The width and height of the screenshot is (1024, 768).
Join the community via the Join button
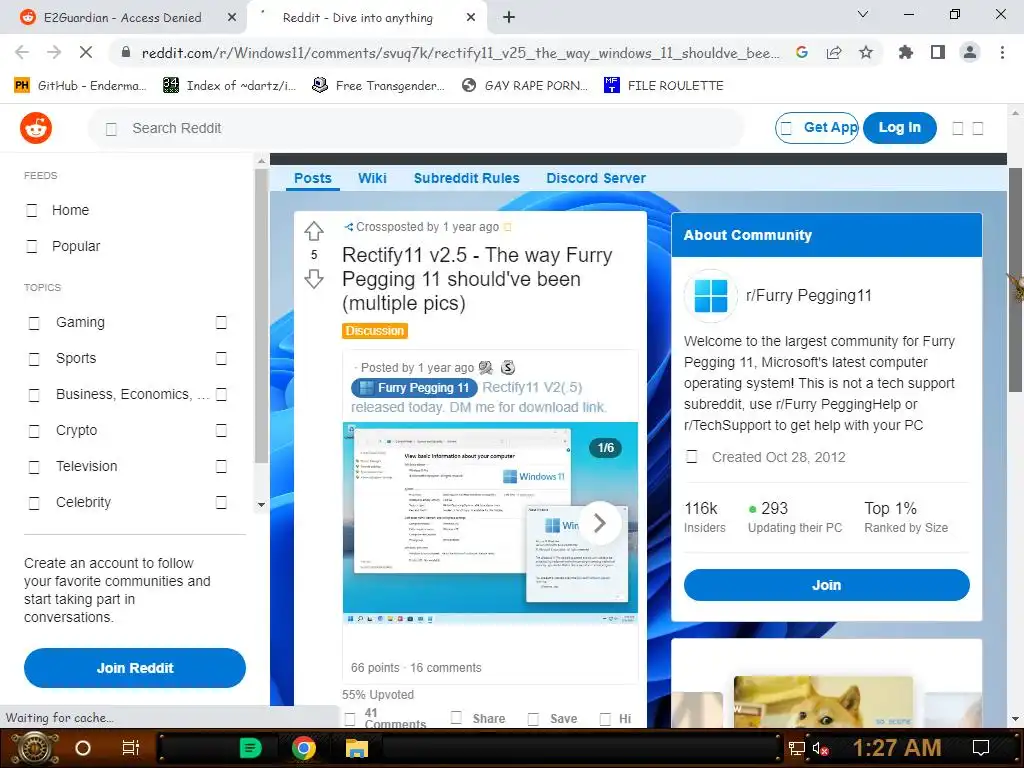point(826,585)
